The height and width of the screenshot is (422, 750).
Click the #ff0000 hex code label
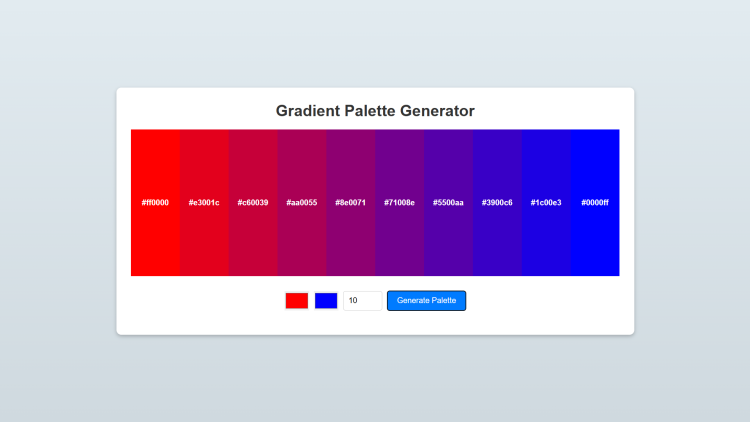coord(155,202)
